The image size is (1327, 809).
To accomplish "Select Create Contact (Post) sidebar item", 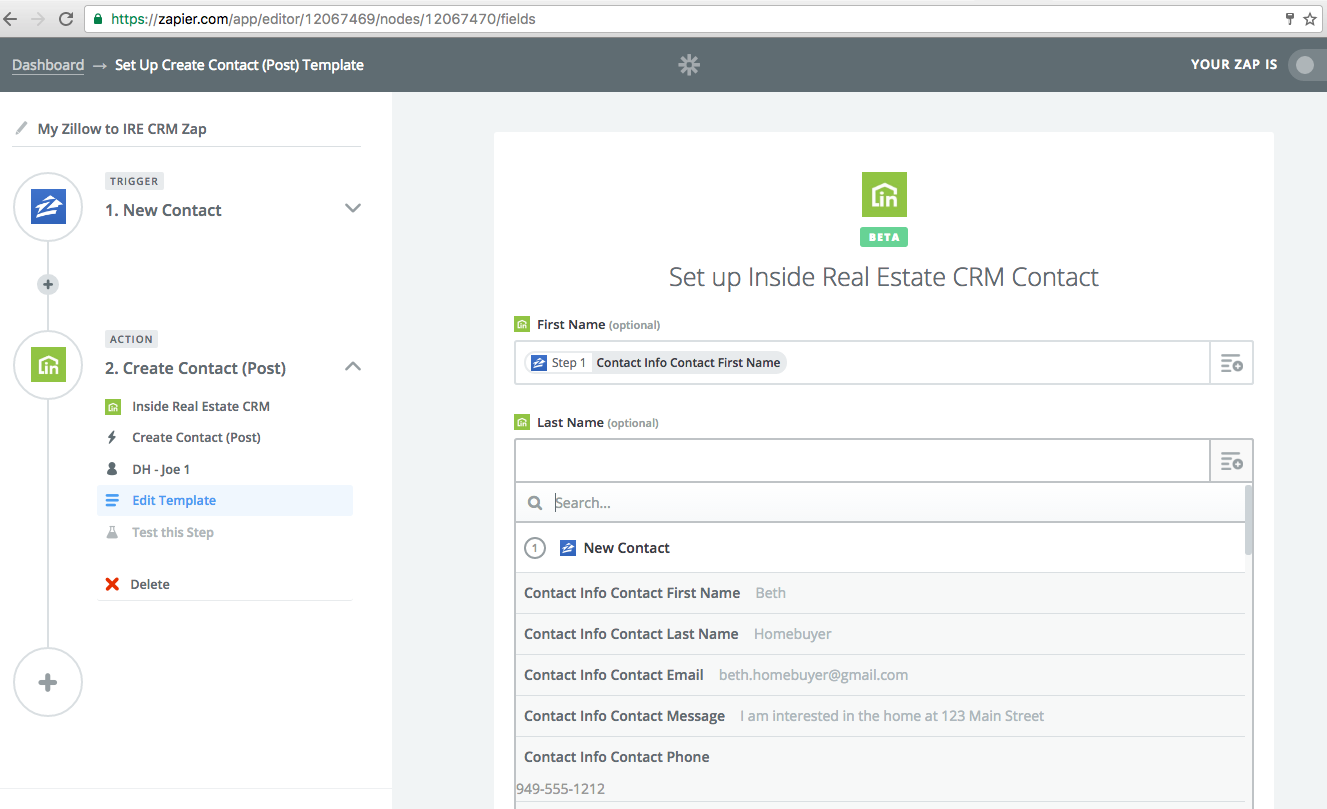I will pos(196,437).
